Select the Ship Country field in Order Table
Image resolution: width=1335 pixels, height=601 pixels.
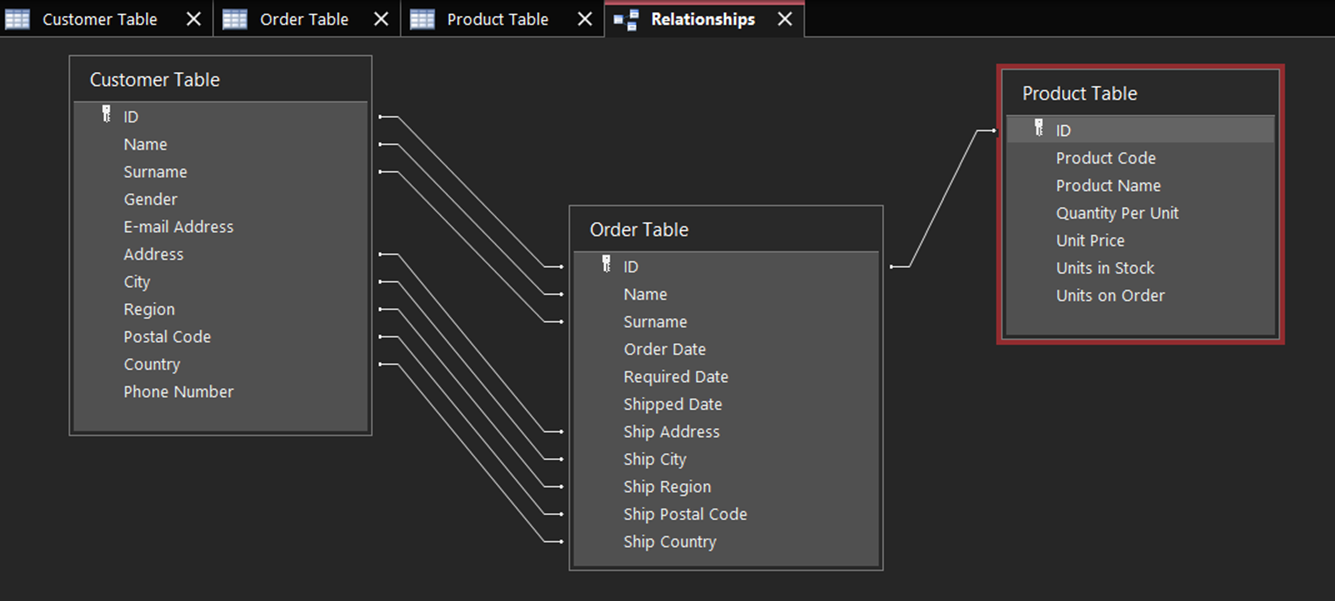click(670, 541)
